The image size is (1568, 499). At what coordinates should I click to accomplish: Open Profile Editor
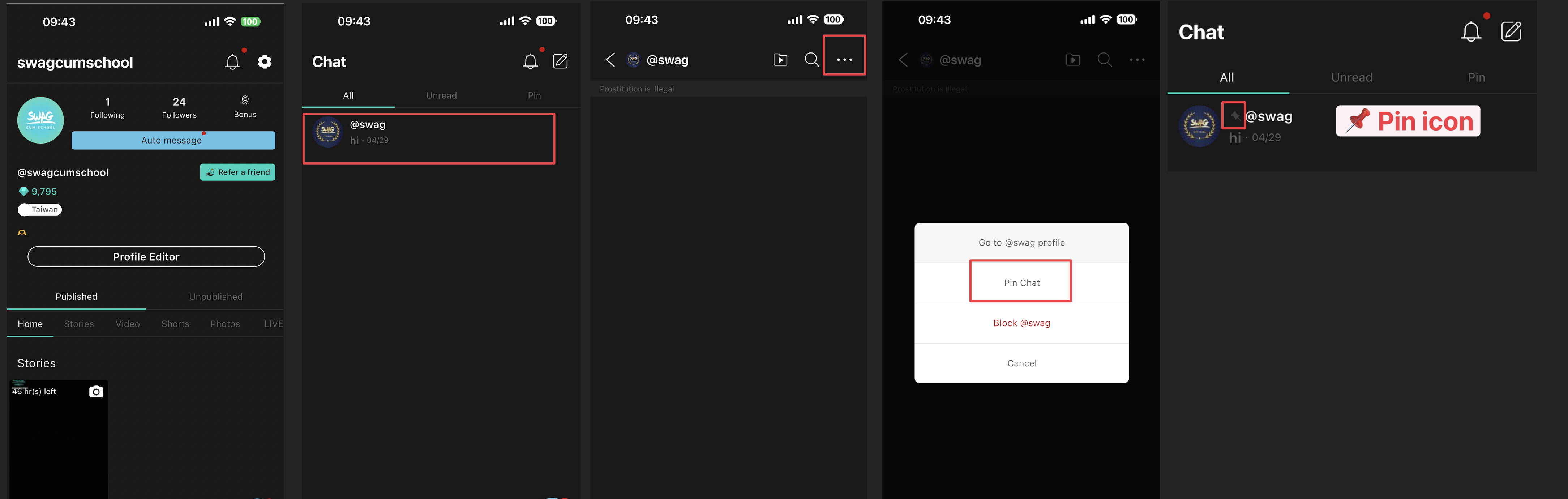(146, 256)
